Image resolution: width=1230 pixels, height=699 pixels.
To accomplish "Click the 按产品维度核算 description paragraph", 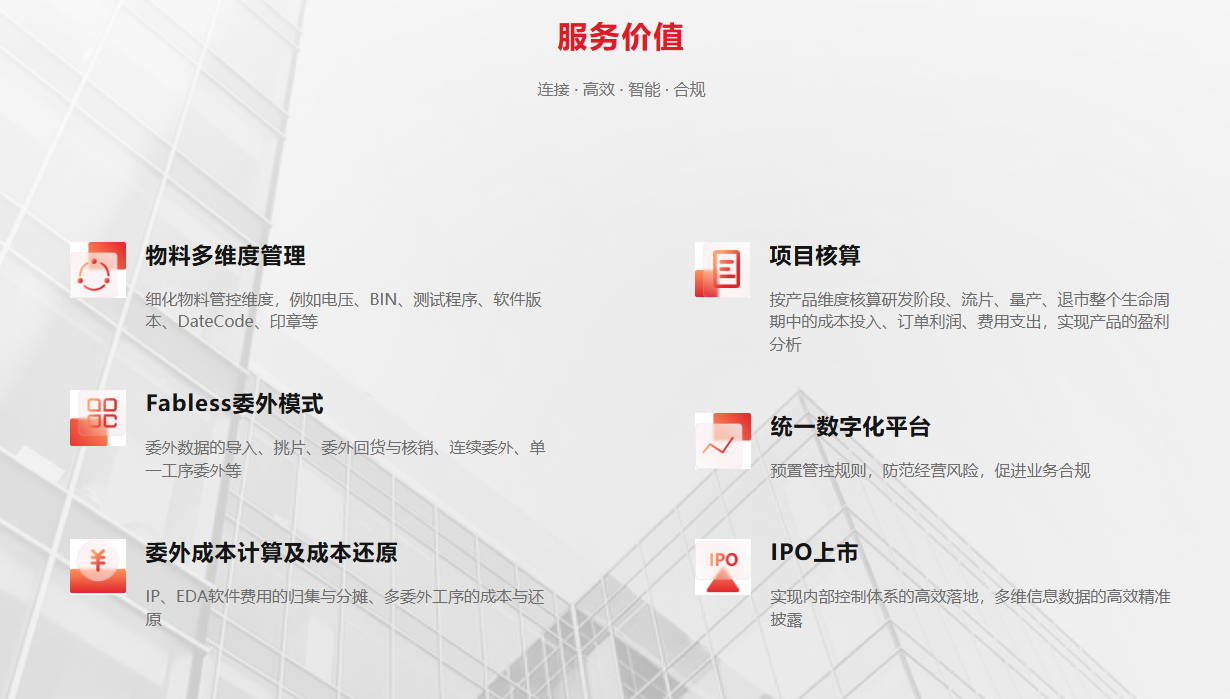I will point(969,322).
